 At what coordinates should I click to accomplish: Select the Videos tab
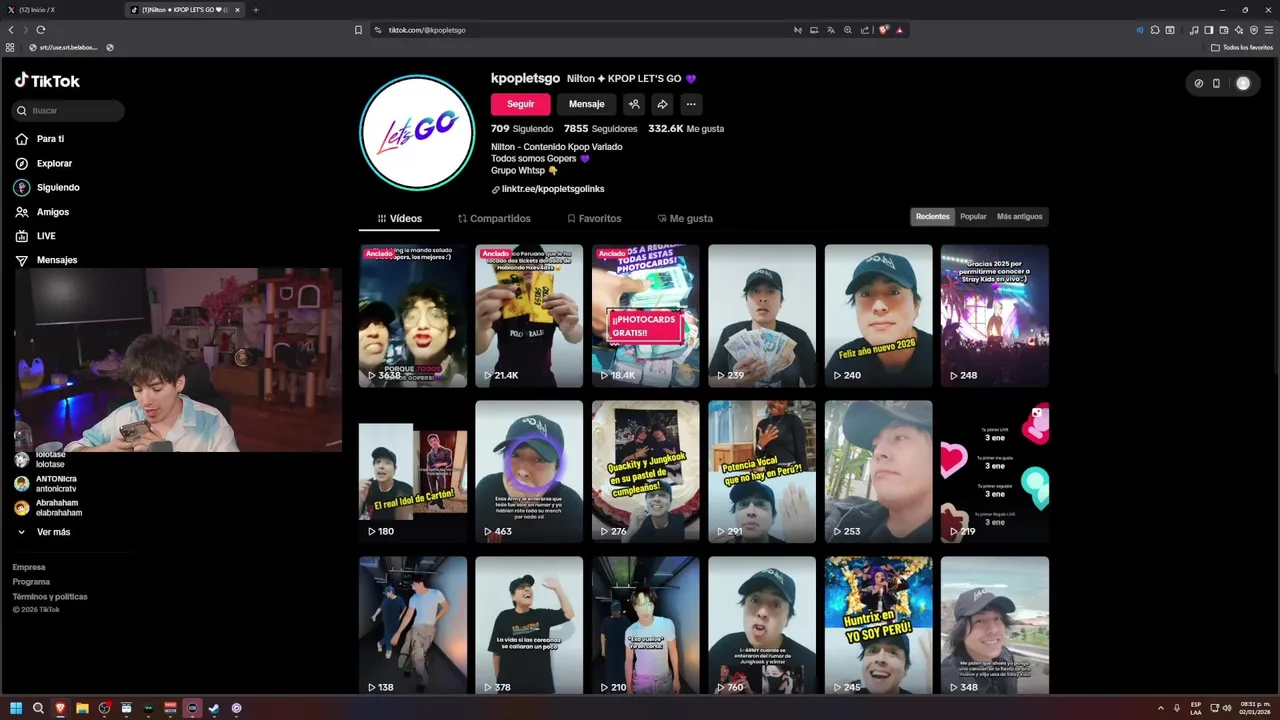pyautogui.click(x=399, y=218)
